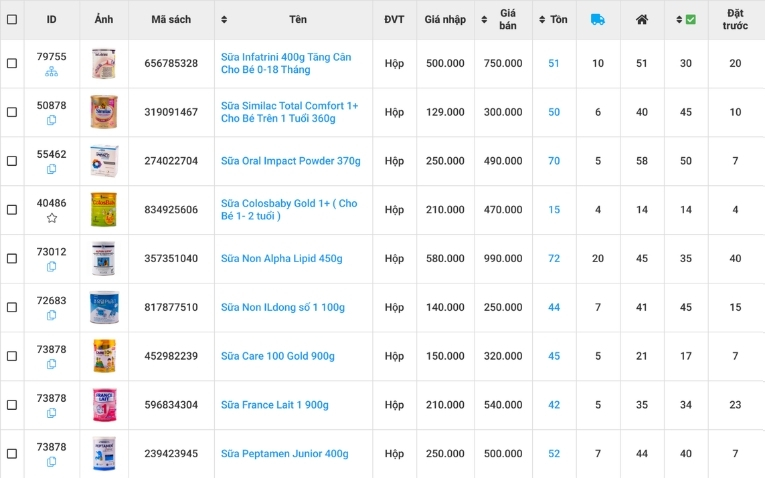Open the Sữa Non Alpha Lipid 450g link
The height and width of the screenshot is (478, 765).
click(x=281, y=258)
